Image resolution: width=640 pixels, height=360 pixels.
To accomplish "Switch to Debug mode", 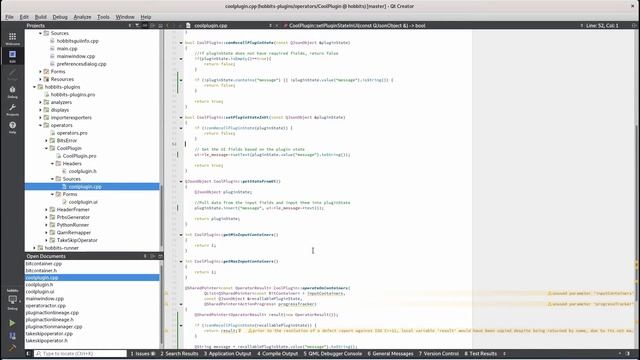I will click(12, 92).
